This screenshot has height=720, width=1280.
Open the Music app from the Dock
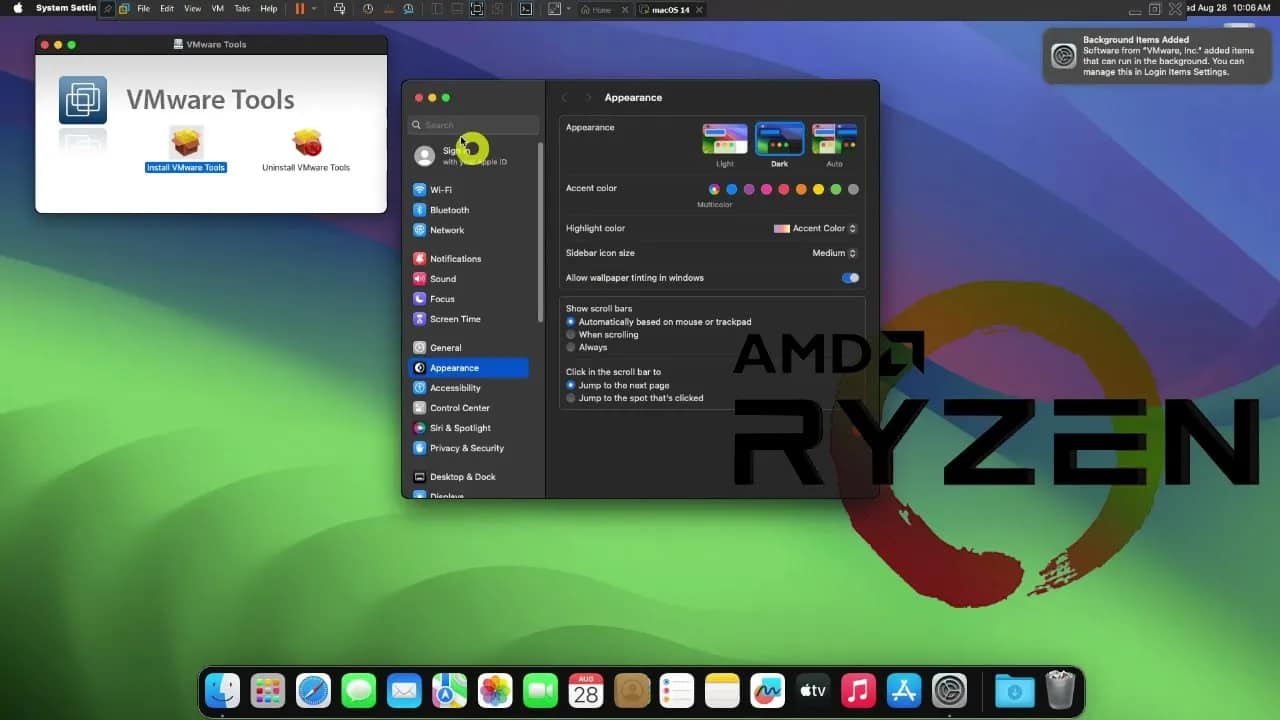click(858, 690)
